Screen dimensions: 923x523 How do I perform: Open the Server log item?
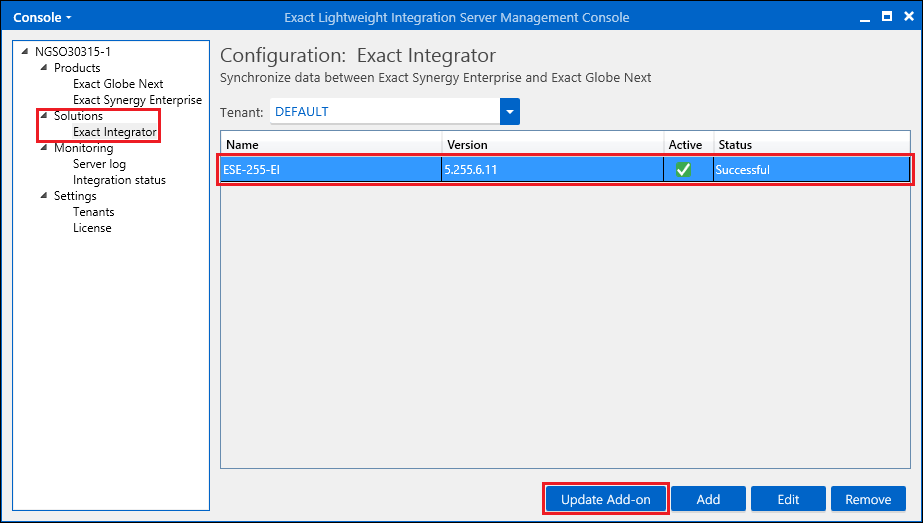click(x=99, y=164)
